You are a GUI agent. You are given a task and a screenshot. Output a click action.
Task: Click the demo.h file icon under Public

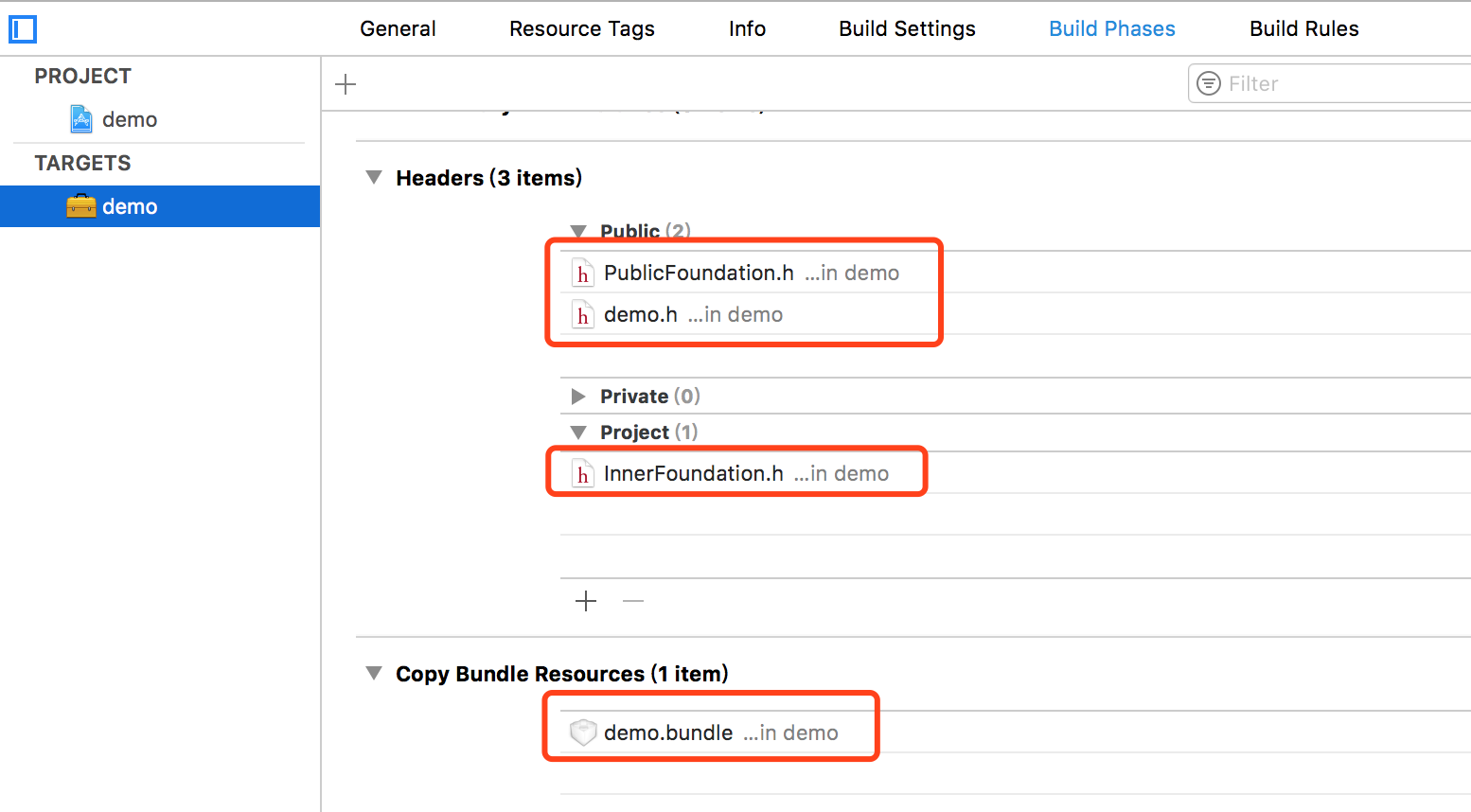pyautogui.click(x=583, y=314)
